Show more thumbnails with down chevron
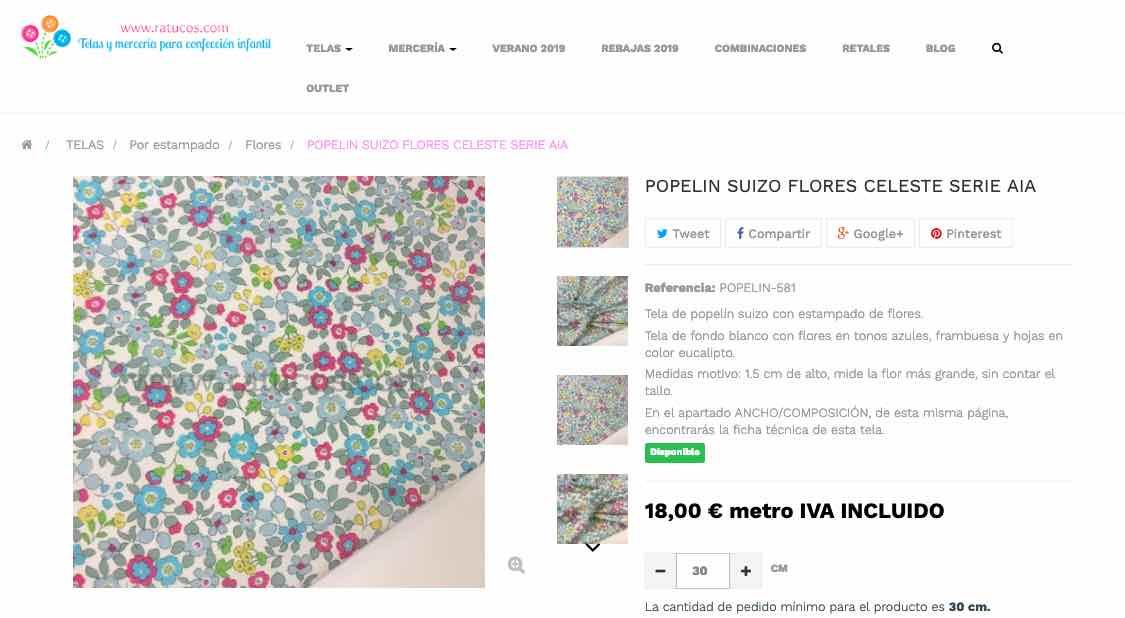 pyautogui.click(x=592, y=548)
